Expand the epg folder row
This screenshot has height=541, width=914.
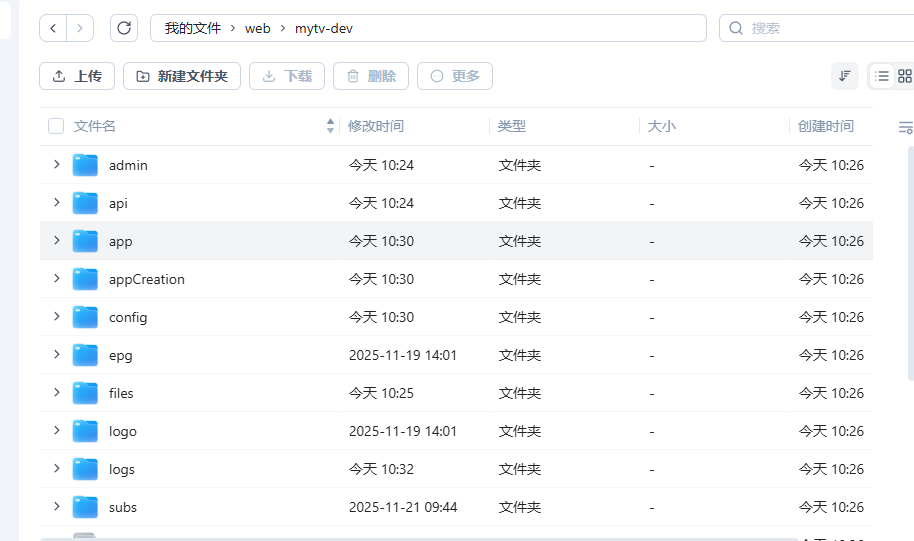tap(57, 354)
